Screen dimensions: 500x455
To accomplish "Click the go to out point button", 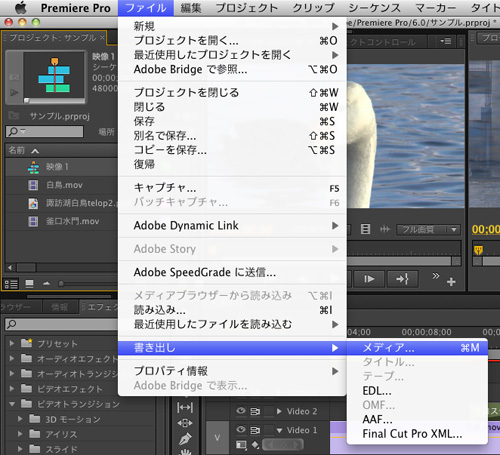I will tap(402, 279).
